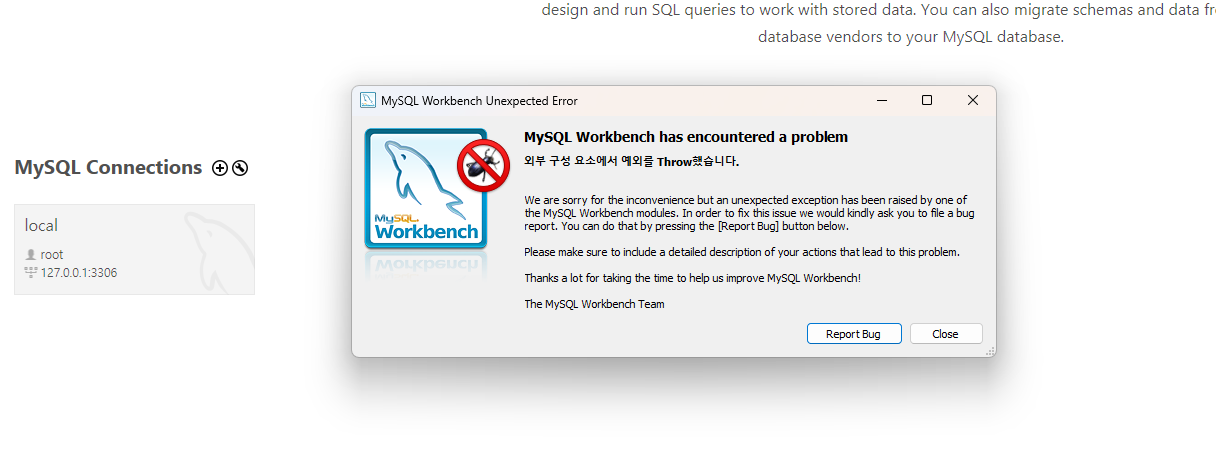Click the MySQL Workbench dolphin bug logo
1216x473 pixels.
[x=437, y=189]
